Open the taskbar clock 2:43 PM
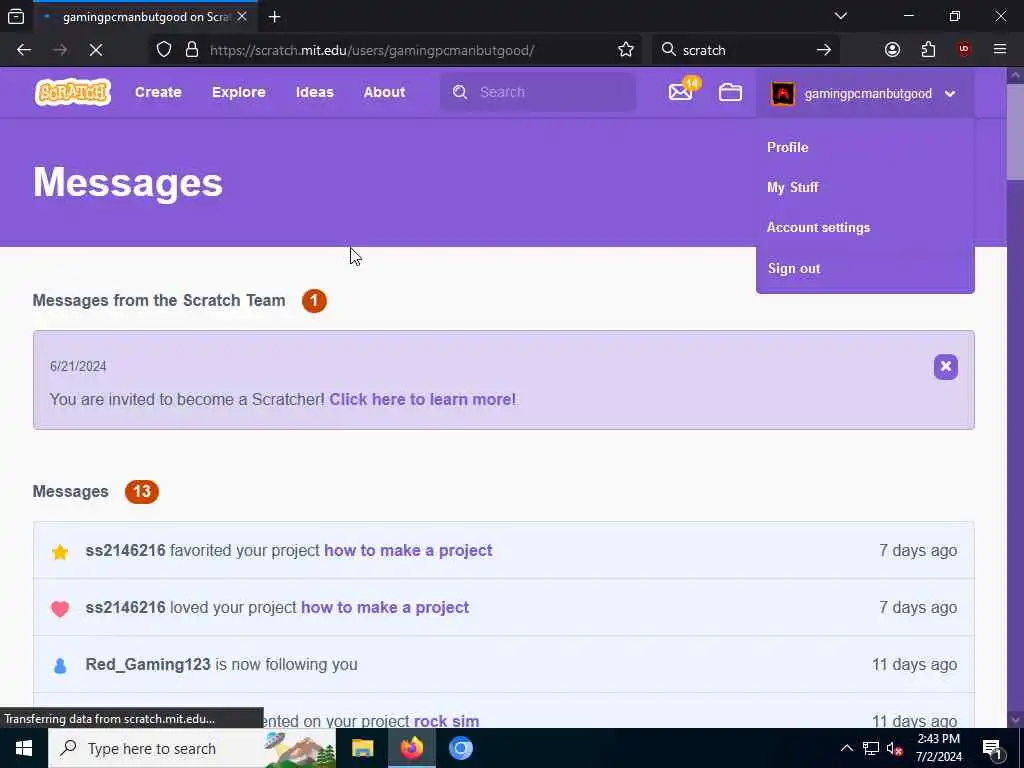The width and height of the screenshot is (1024, 768). tap(938, 748)
